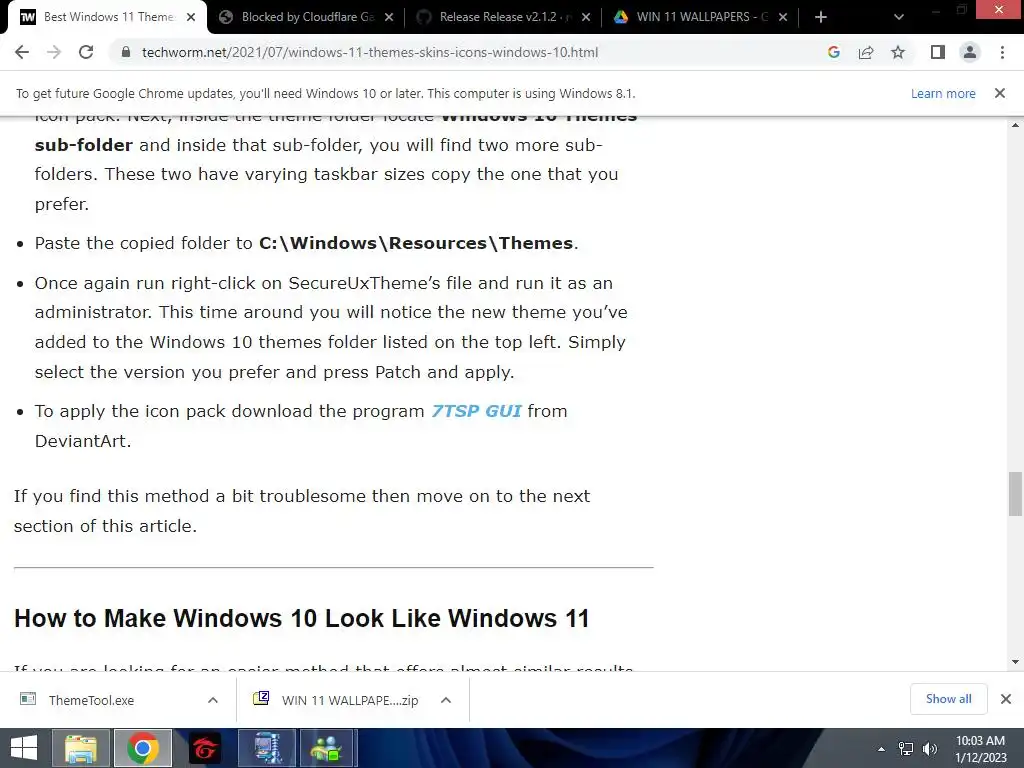Screen dimensions: 1024x768
Task: Open the volume control tray icon
Action: coord(930,749)
